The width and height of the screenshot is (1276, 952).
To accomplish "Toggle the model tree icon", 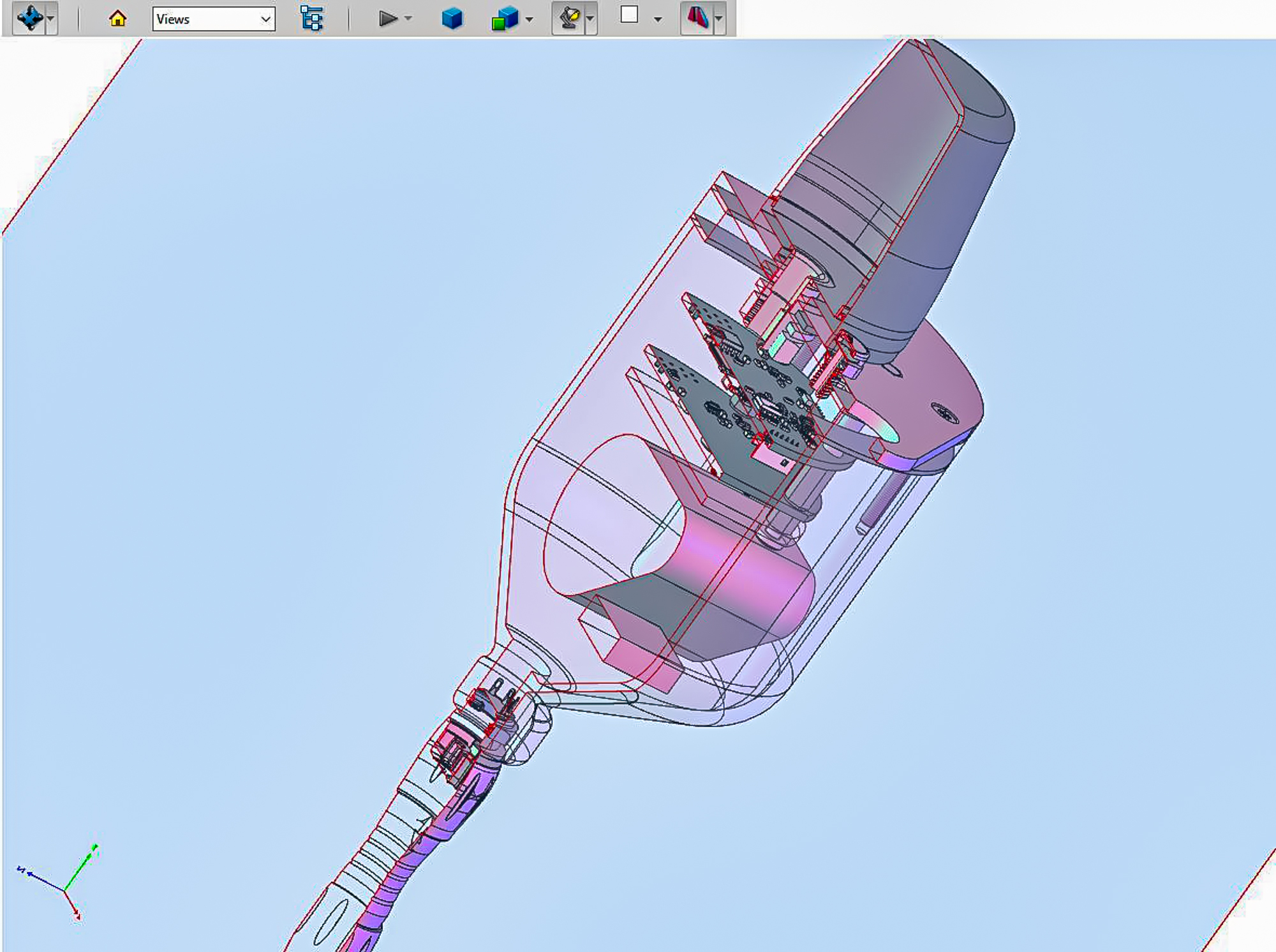I will pos(311,19).
